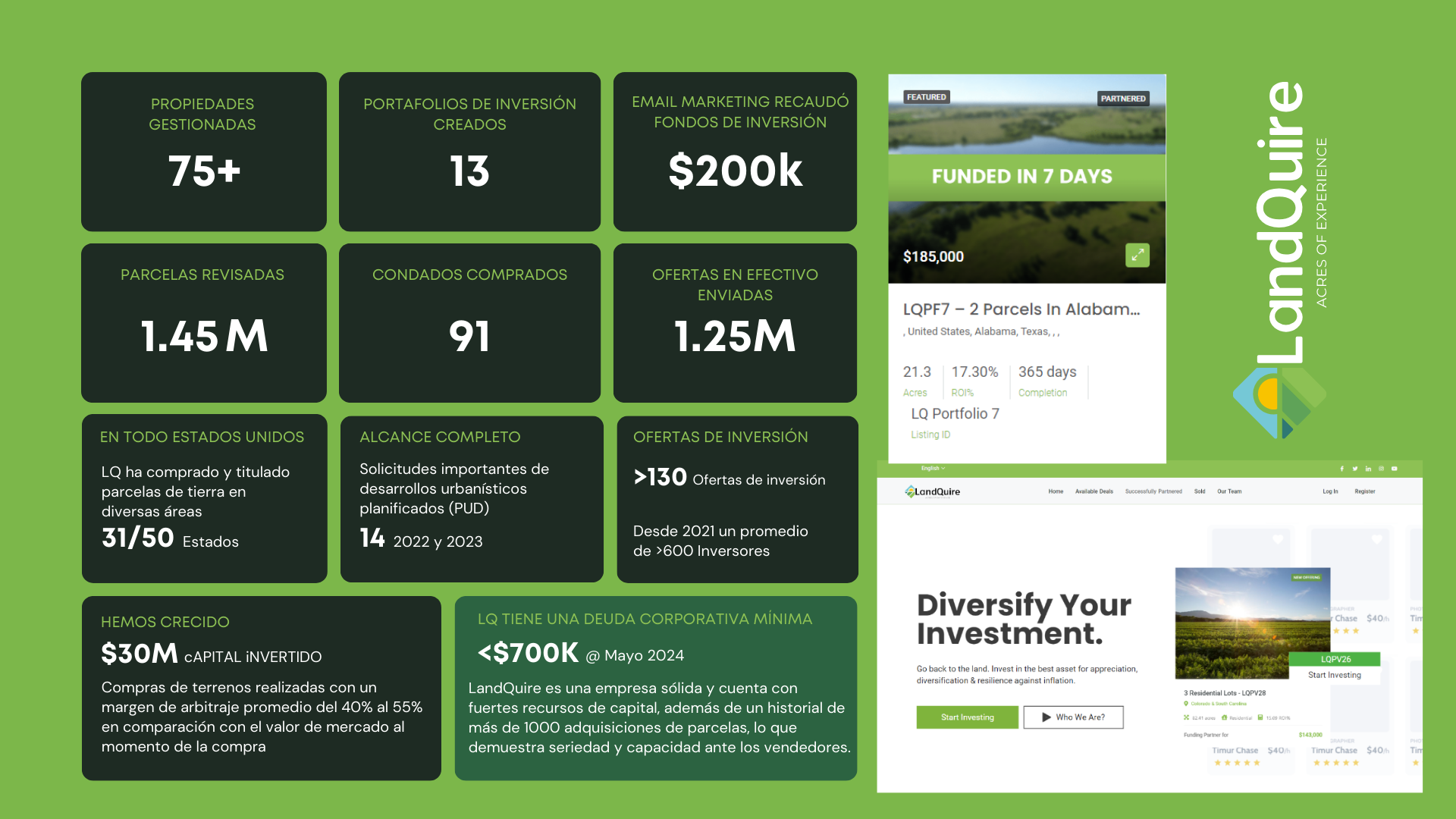The width and height of the screenshot is (1456, 819).
Task: Click the Facebook icon in site header
Action: point(1341,469)
